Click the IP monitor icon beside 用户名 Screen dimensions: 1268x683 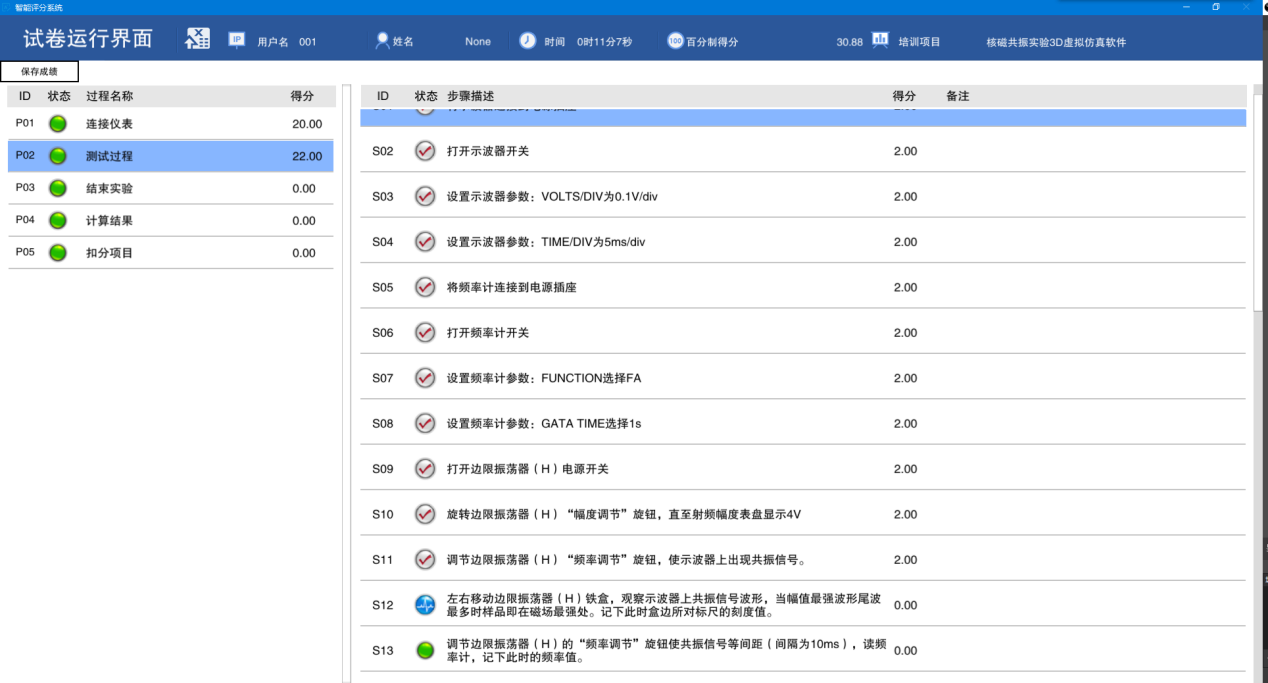pos(237,40)
